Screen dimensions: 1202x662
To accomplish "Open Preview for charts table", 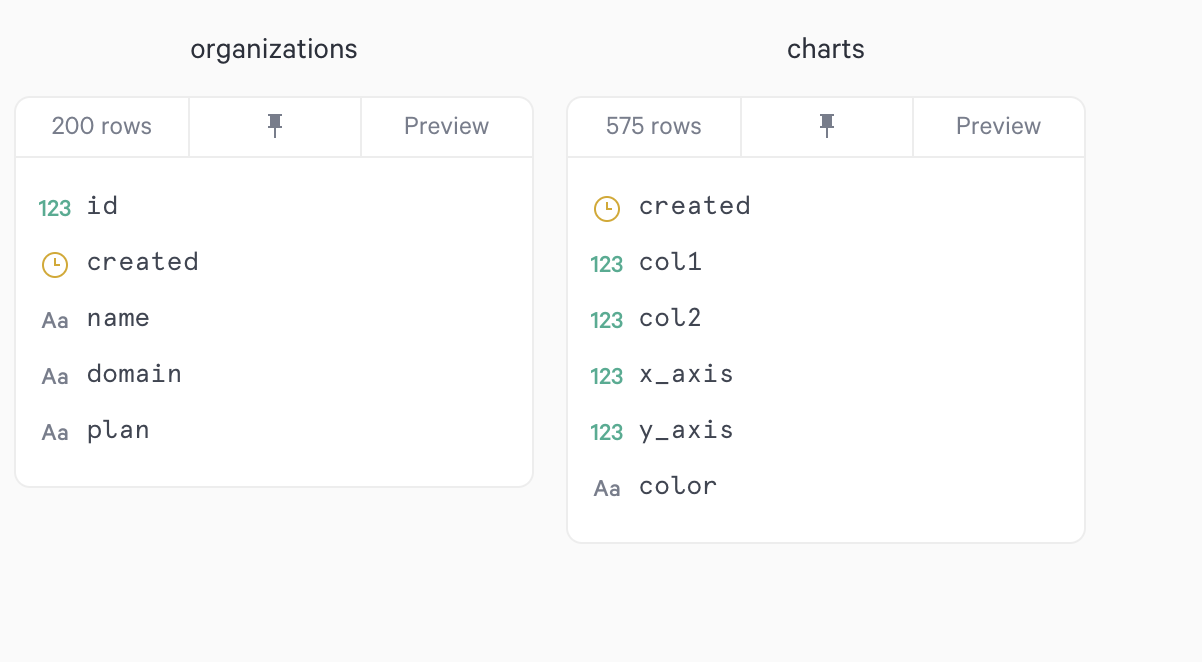I will tap(998, 126).
